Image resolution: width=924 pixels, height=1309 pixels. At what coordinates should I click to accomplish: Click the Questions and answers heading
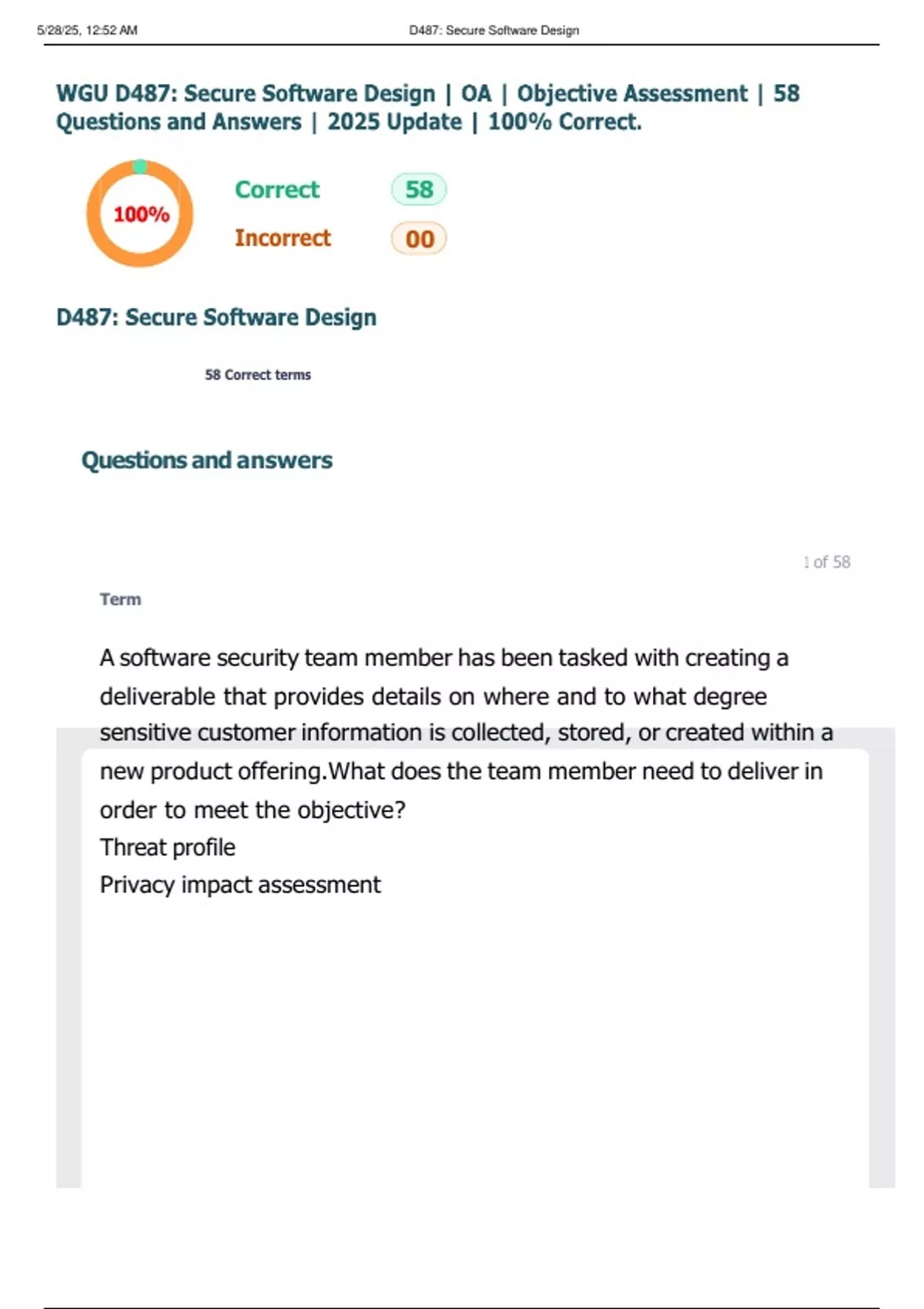tap(207, 460)
